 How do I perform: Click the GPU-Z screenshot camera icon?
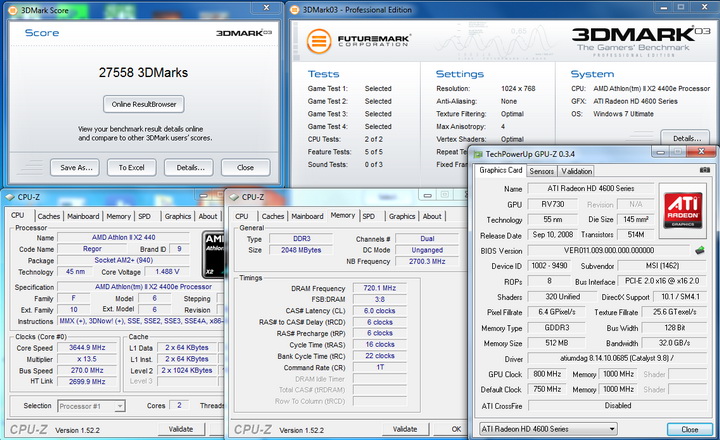click(x=704, y=170)
